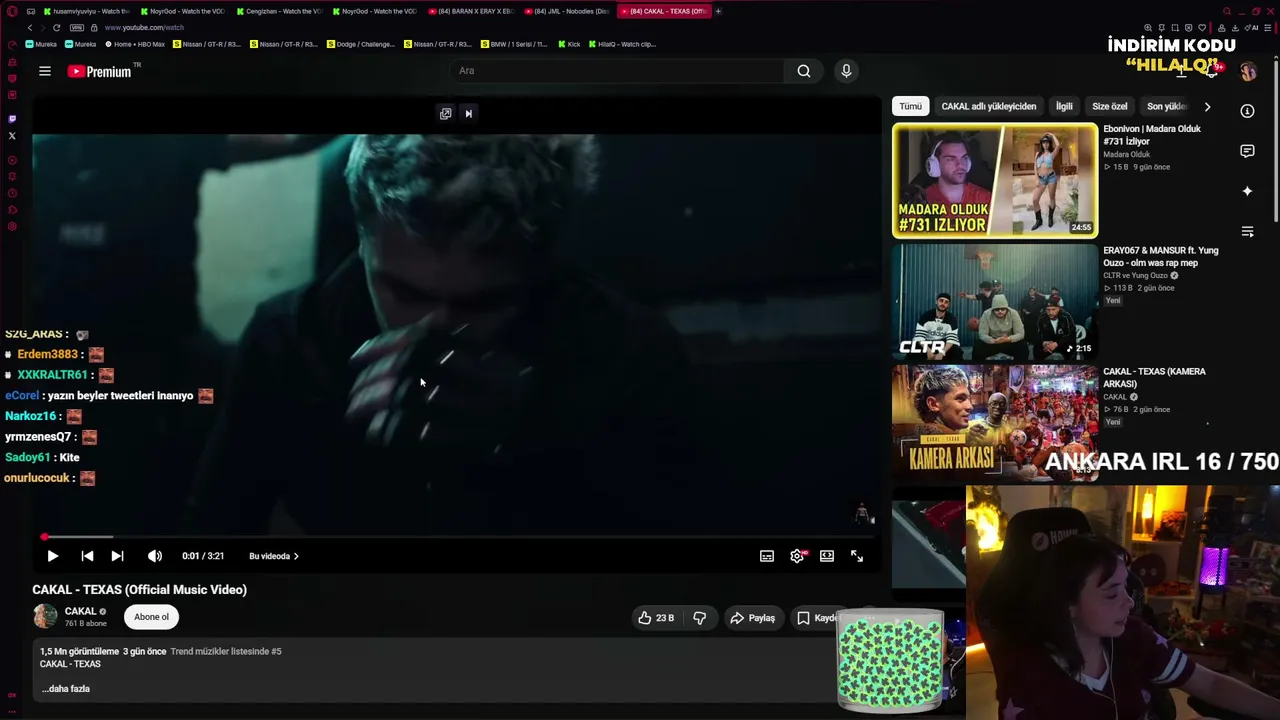Toggle the browser VPN badge

tap(77, 28)
